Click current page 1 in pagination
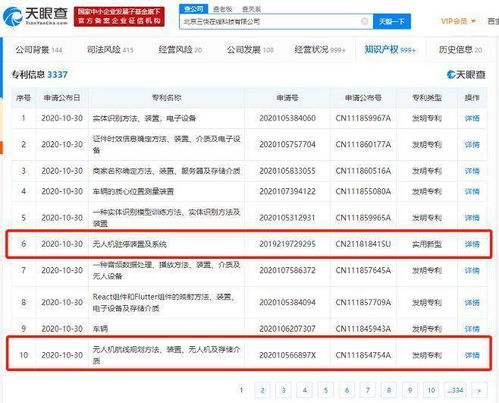 (241, 390)
